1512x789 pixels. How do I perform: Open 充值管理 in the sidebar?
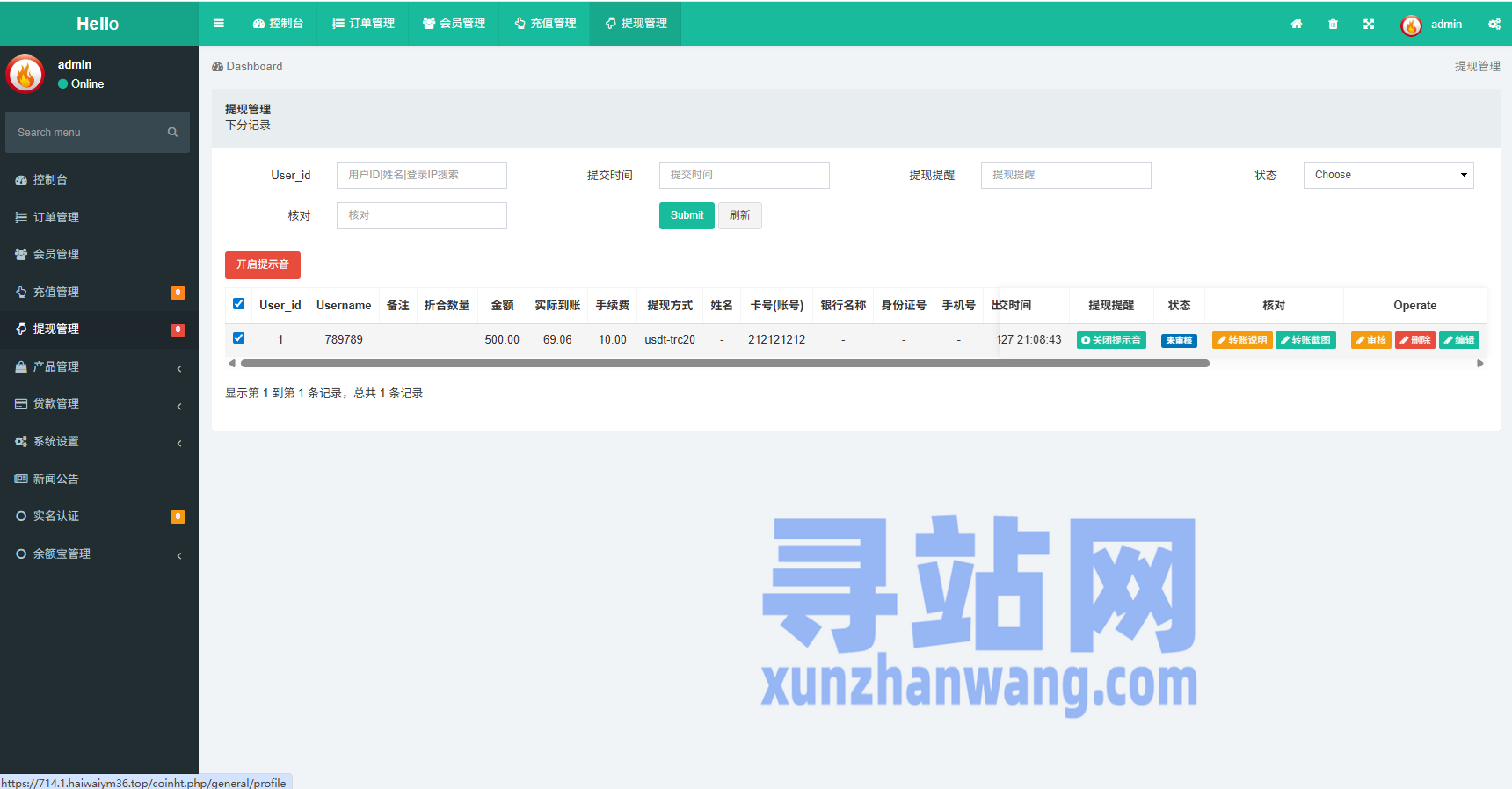[x=99, y=292]
